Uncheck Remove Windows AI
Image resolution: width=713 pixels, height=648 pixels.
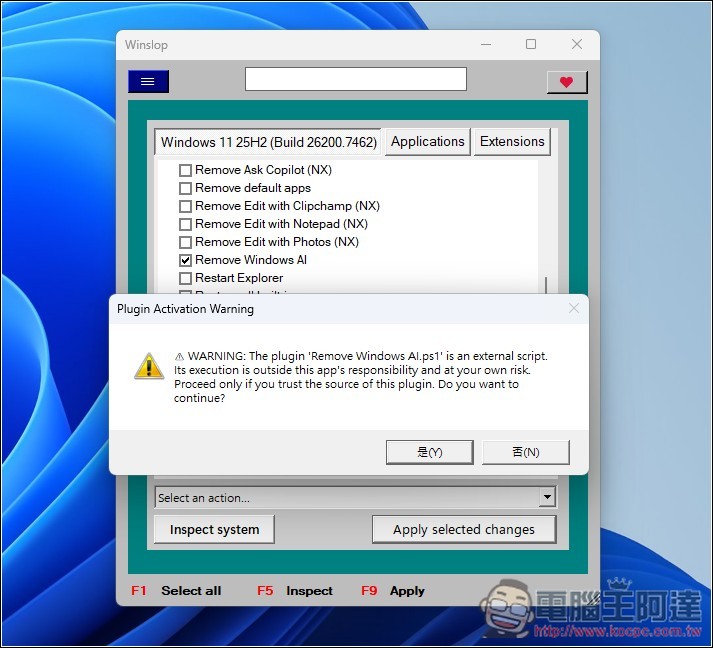(185, 260)
